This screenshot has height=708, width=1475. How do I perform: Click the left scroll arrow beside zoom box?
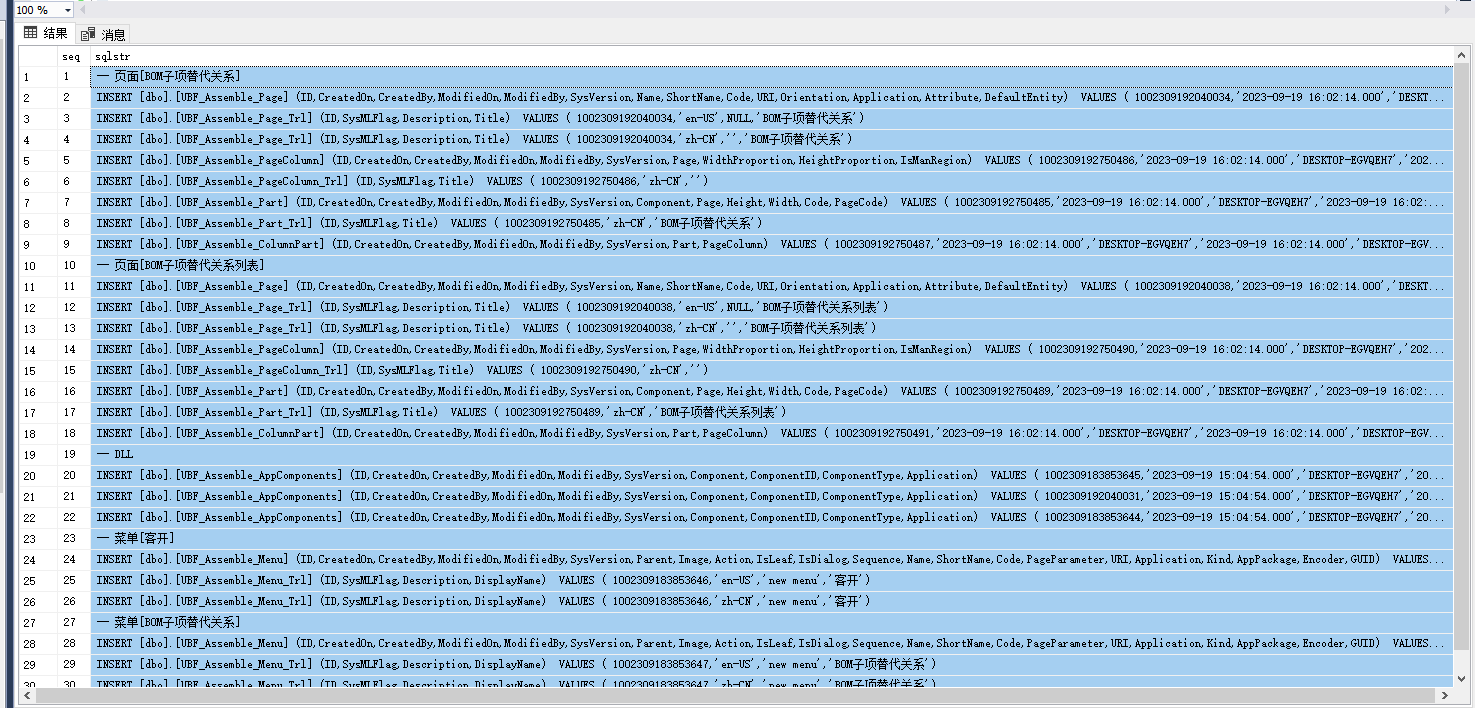pyautogui.click(x=85, y=10)
